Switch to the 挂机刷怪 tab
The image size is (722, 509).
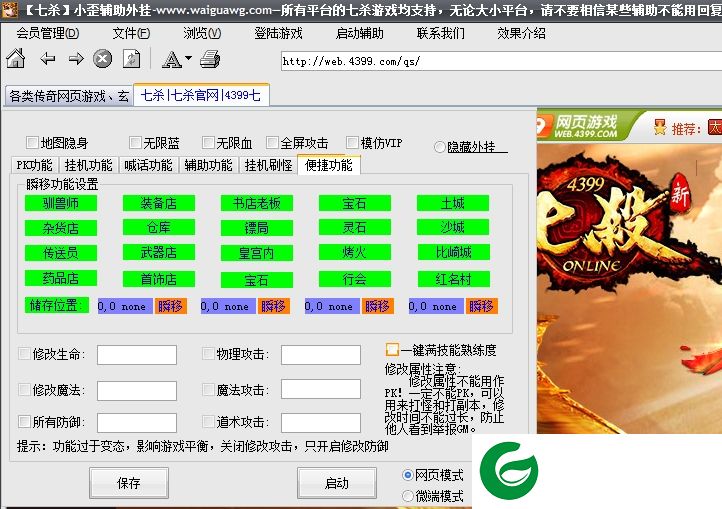[268, 165]
